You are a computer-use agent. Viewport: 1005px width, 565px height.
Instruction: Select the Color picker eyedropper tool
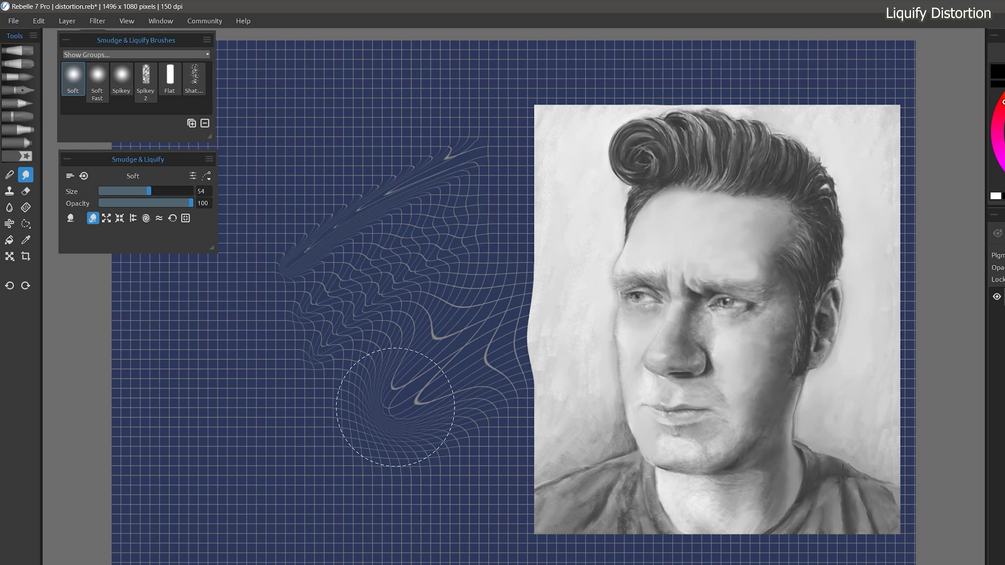pyautogui.click(x=26, y=240)
